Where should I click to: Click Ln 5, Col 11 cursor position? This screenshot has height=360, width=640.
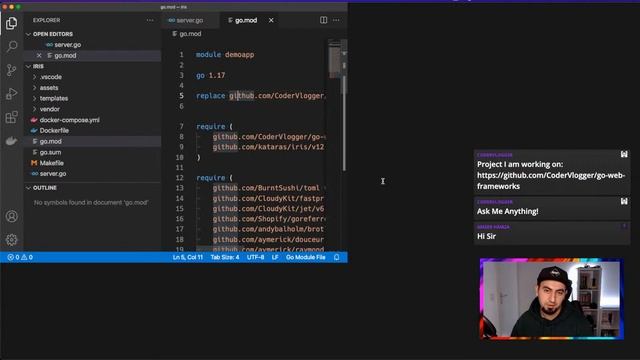(x=188, y=257)
